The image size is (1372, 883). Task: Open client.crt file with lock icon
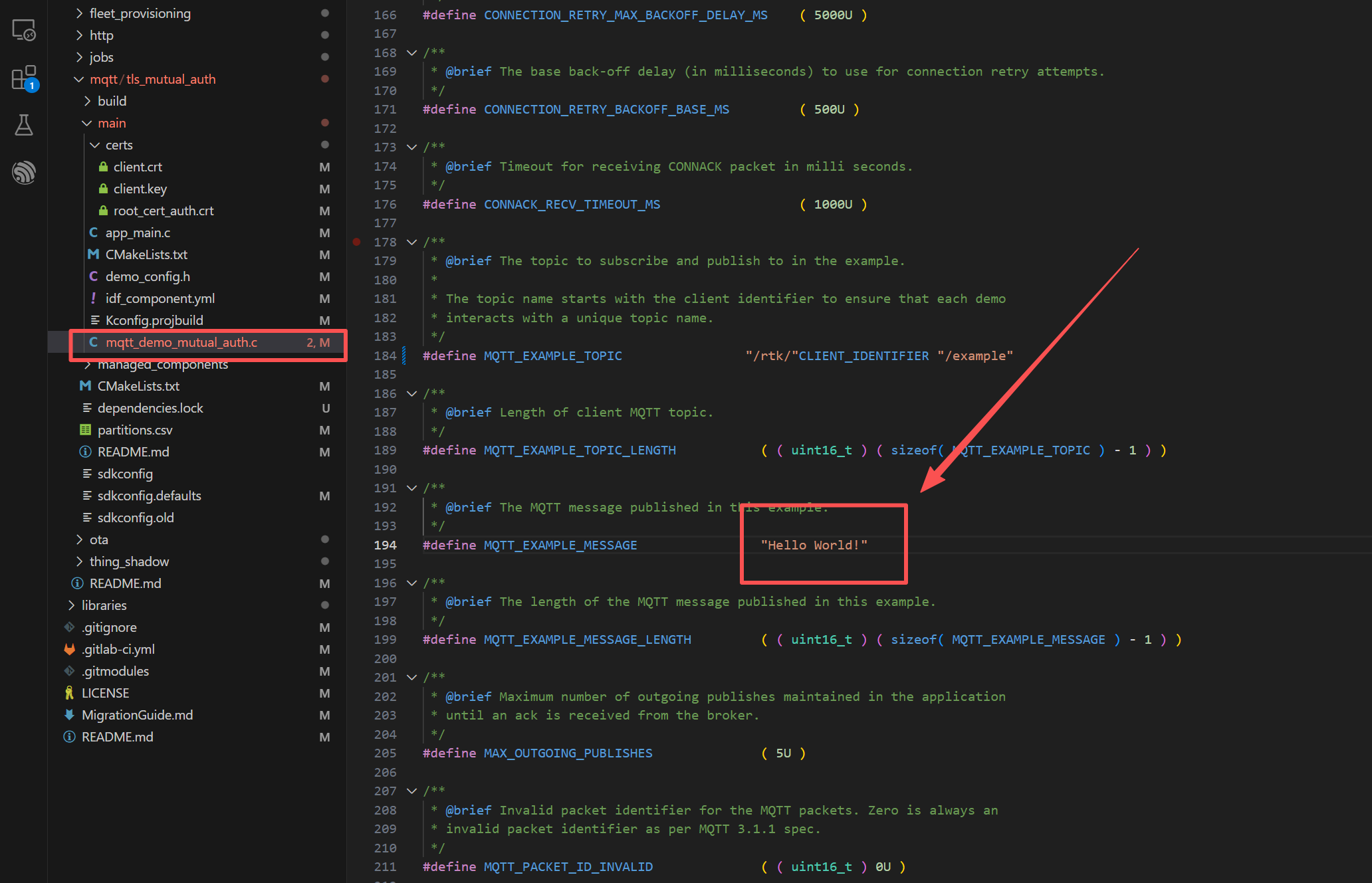coord(138,167)
